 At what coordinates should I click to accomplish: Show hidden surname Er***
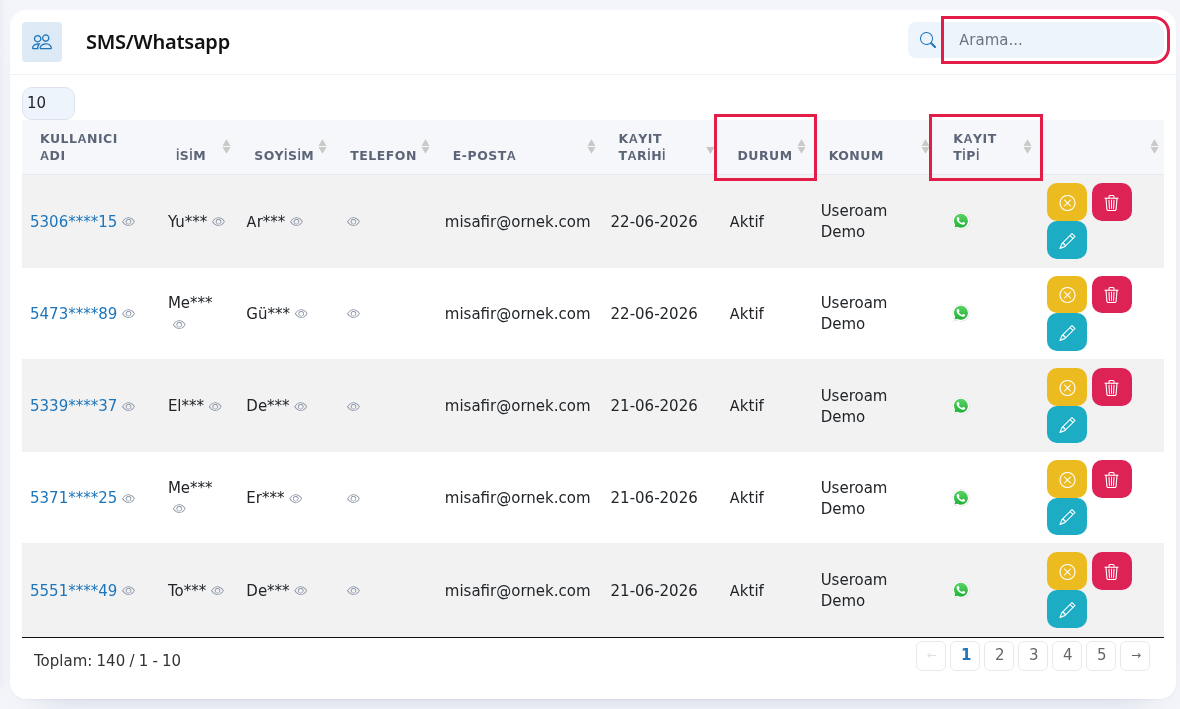[296, 498]
